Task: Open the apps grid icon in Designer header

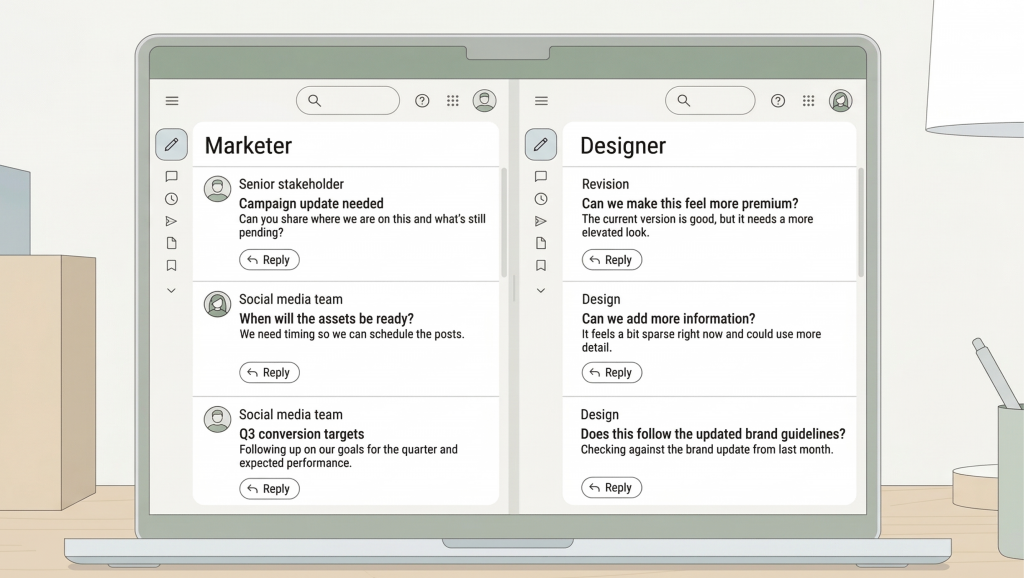Action: [x=809, y=100]
